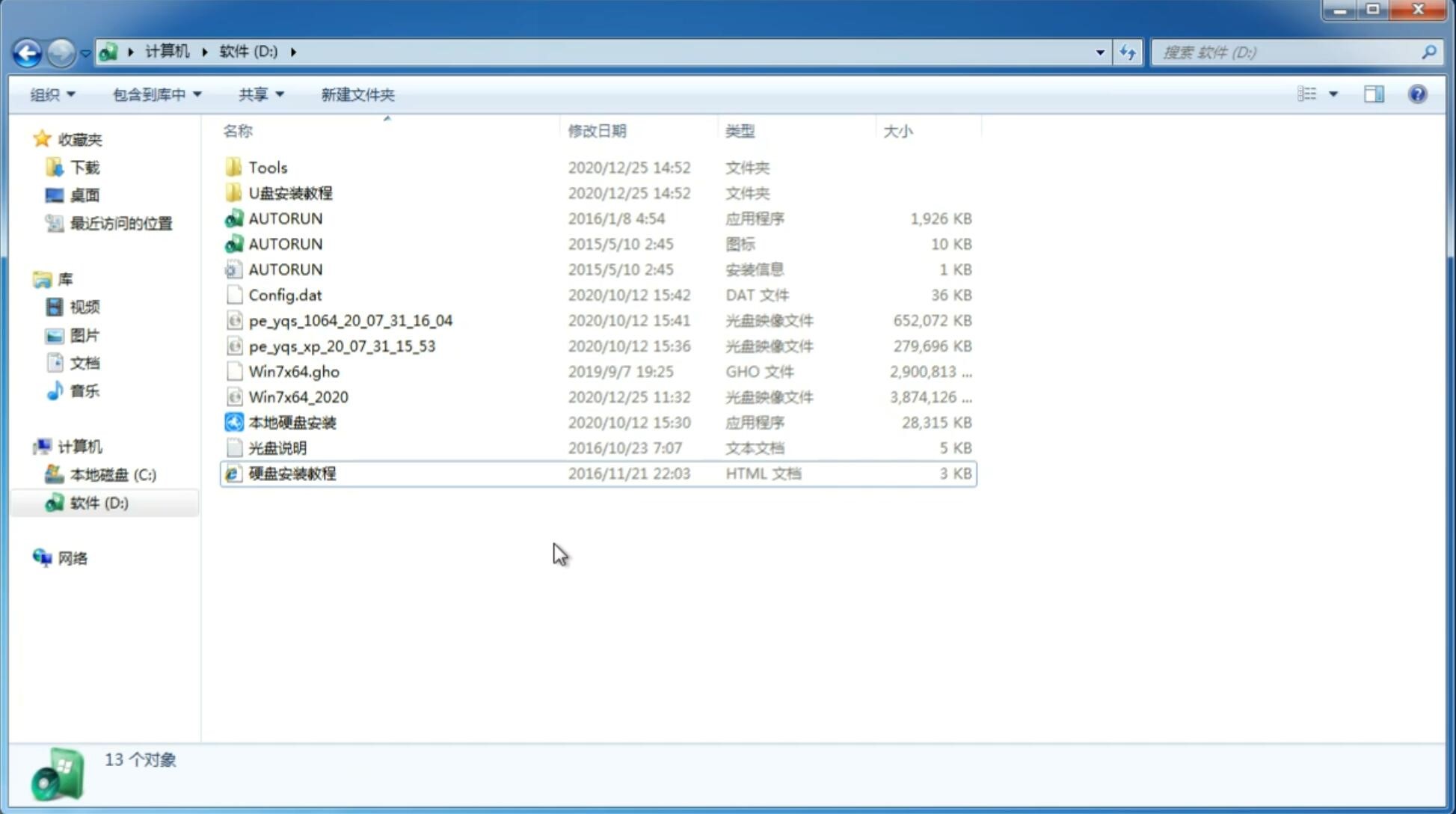Open pe_yqs_xp disc image file
Viewport: 1456px width, 814px height.
click(342, 345)
